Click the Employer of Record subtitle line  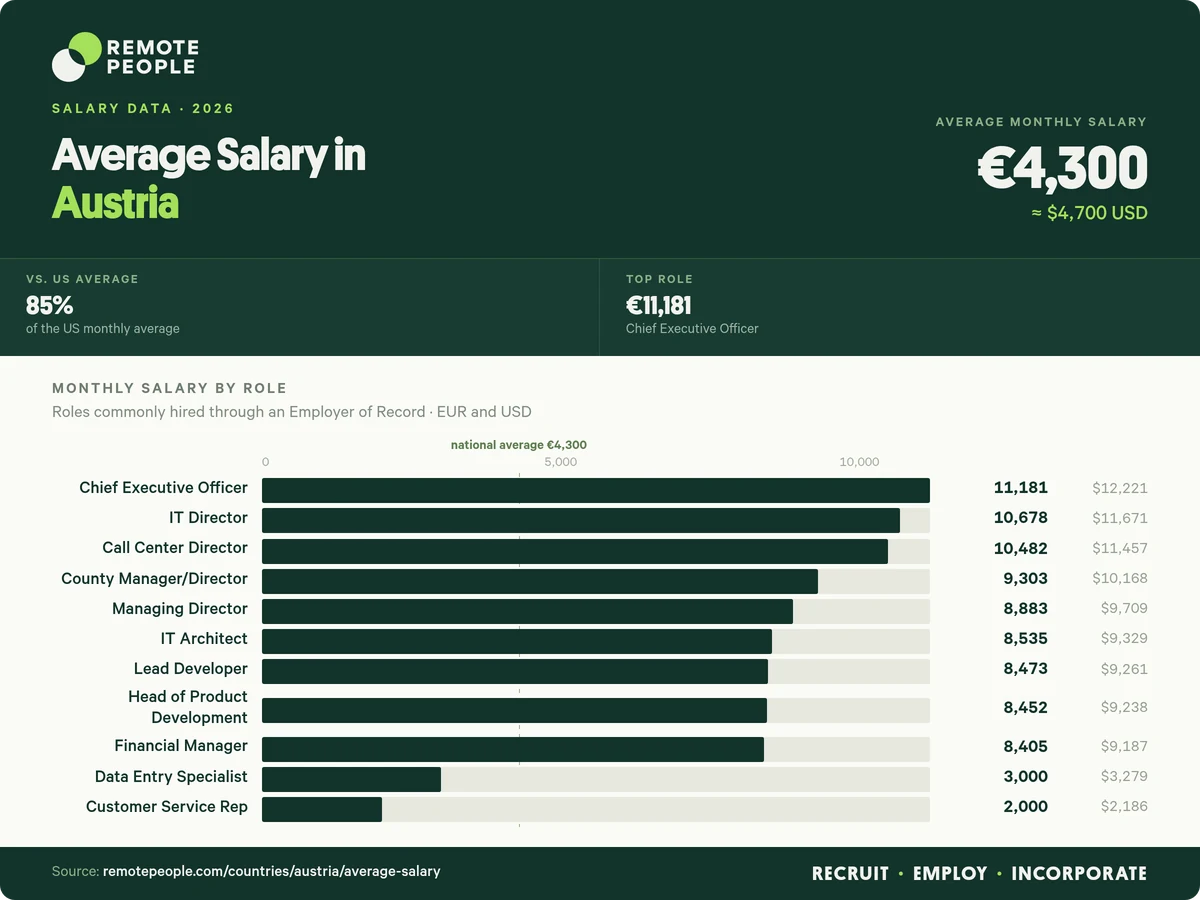click(x=292, y=412)
